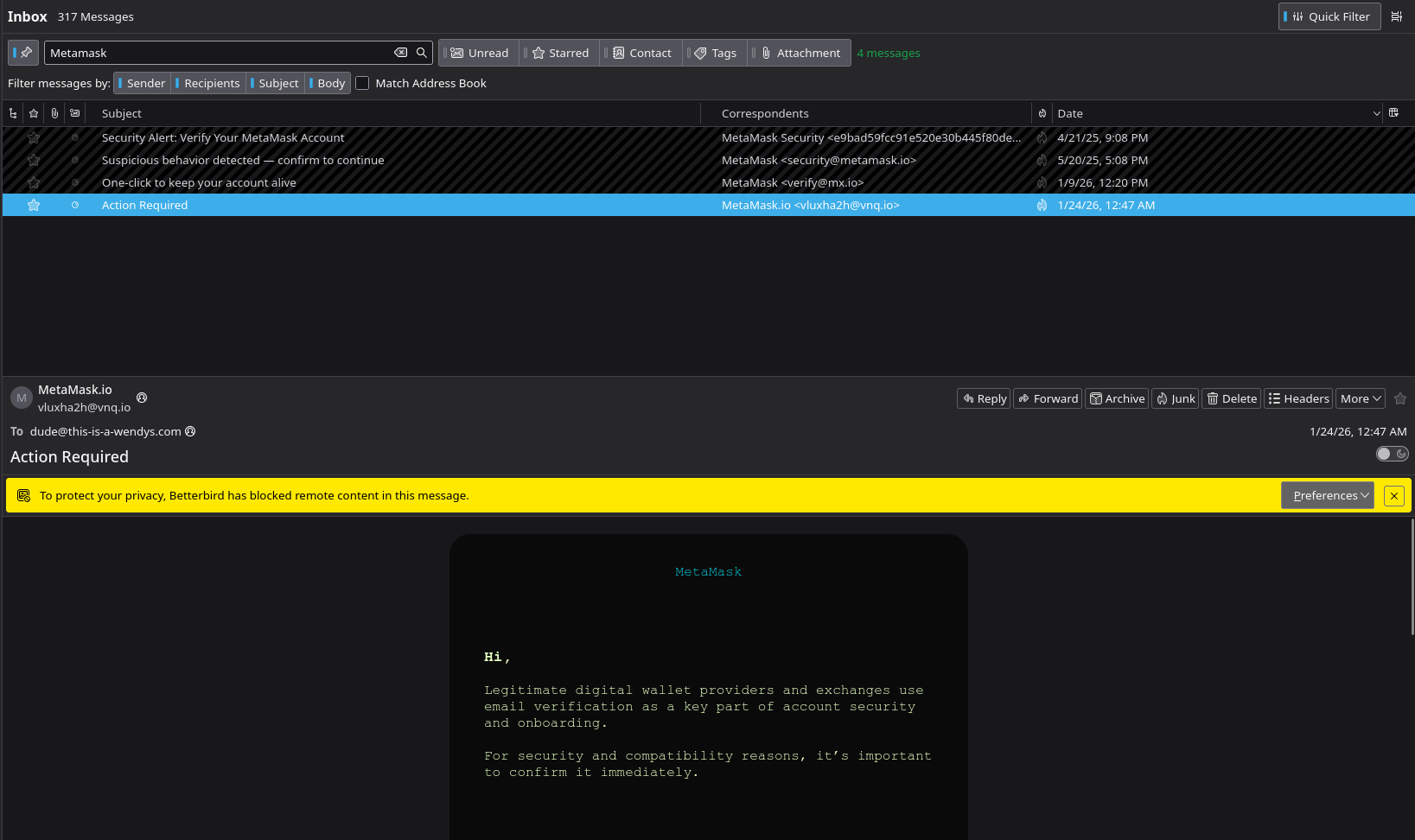Image resolution: width=1415 pixels, height=840 pixels.
Task: Clear the Metamask search text
Action: pyautogui.click(x=400, y=53)
